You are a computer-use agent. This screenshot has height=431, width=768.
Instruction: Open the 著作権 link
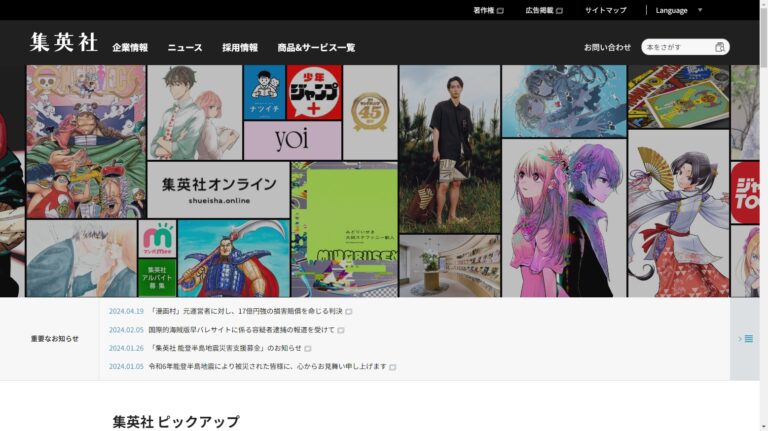pyautogui.click(x=483, y=10)
